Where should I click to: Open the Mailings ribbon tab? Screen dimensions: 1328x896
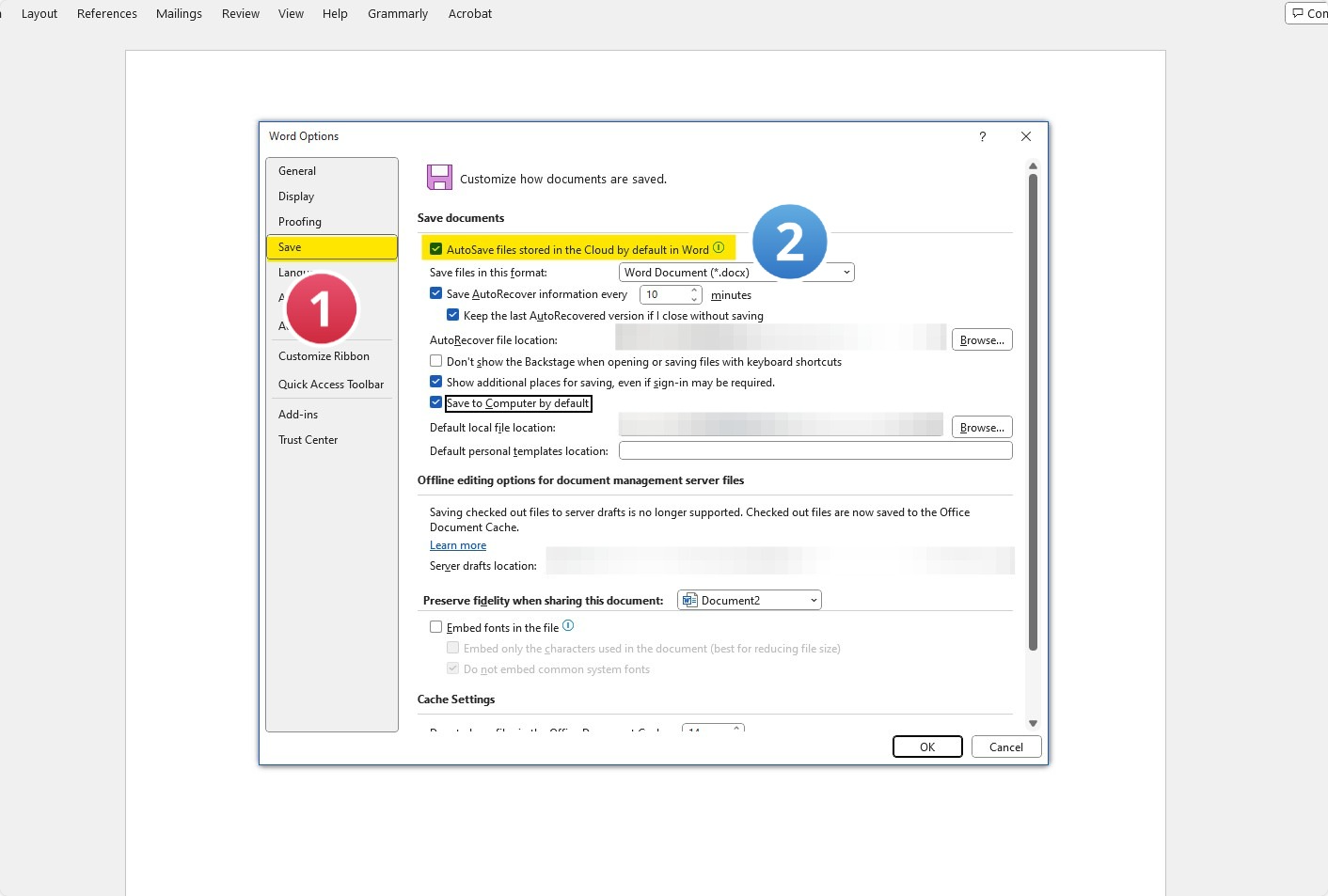pyautogui.click(x=179, y=13)
